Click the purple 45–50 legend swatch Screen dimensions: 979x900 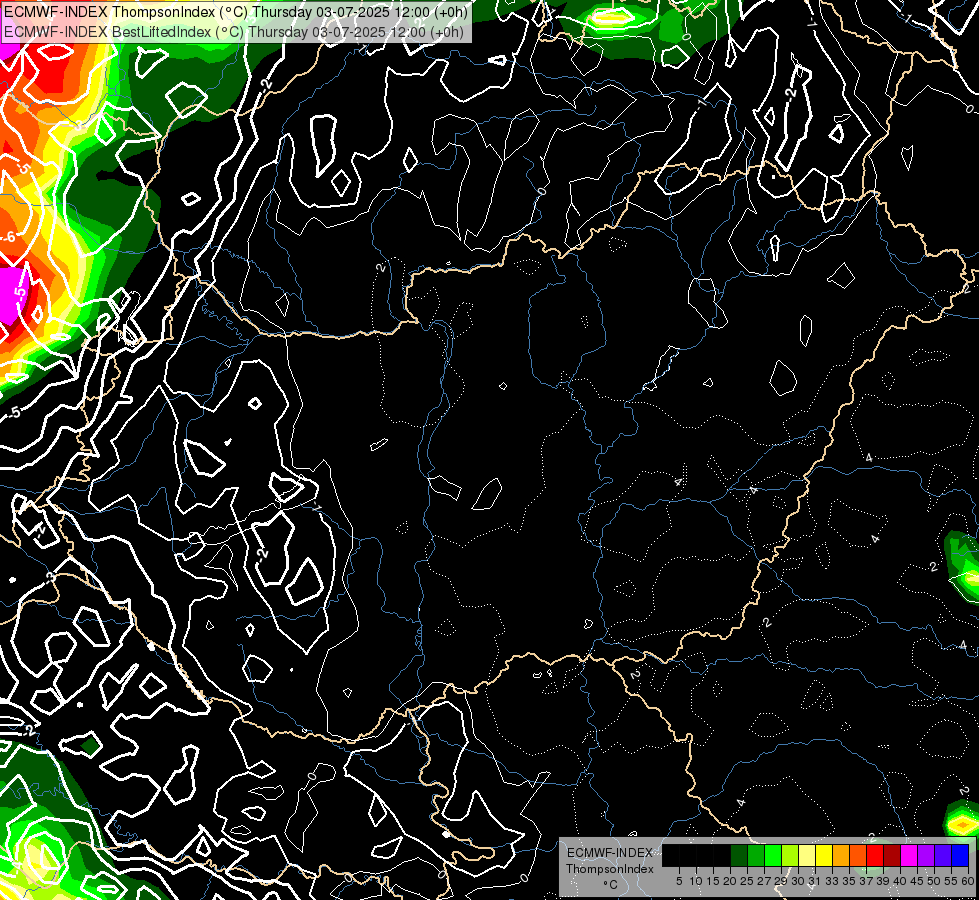[x=927, y=855]
